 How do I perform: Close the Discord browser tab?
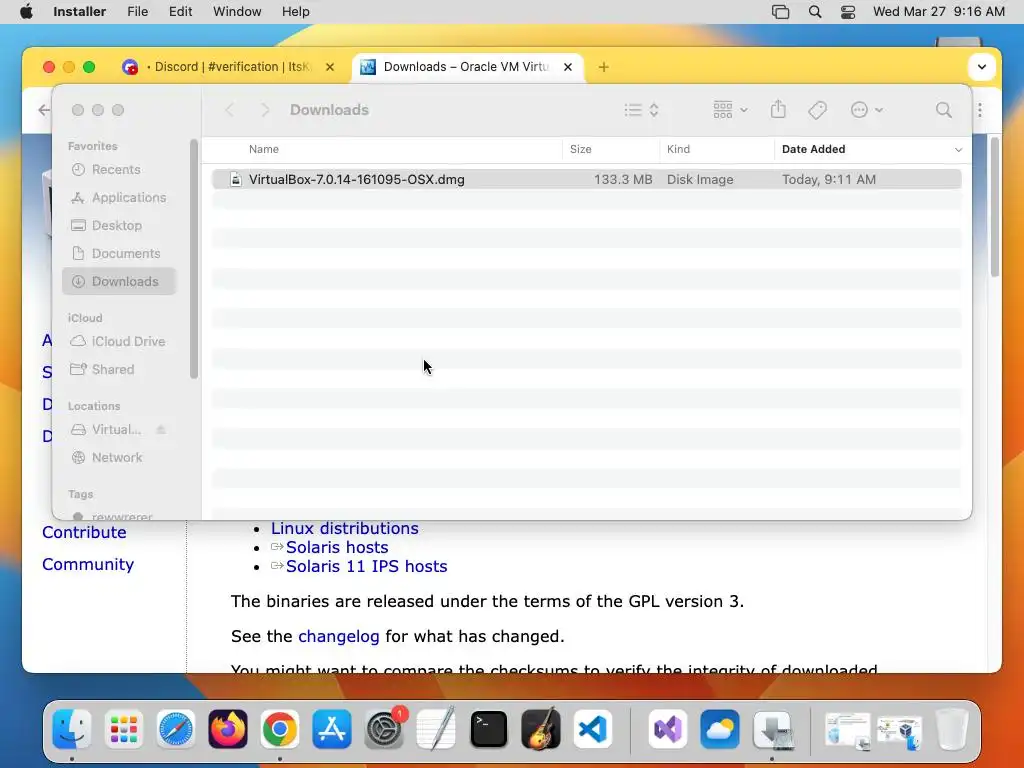(330, 67)
